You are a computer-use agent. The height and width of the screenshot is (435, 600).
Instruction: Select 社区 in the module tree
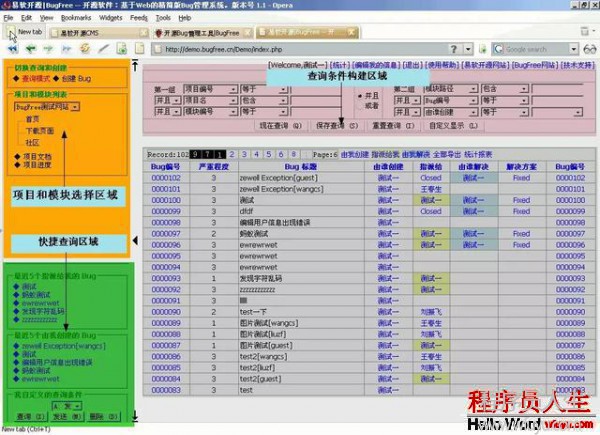(x=33, y=143)
